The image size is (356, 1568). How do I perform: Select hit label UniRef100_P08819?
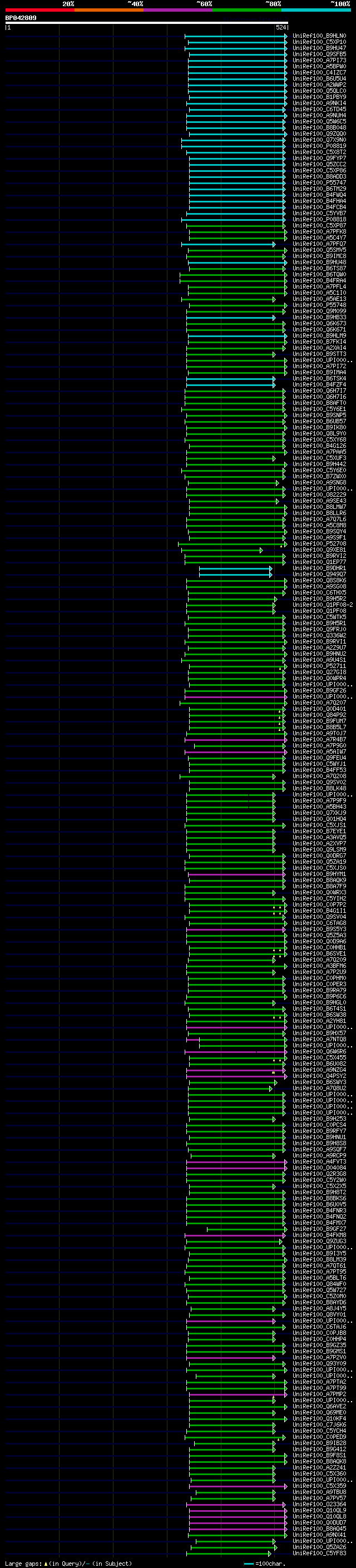pos(319,146)
